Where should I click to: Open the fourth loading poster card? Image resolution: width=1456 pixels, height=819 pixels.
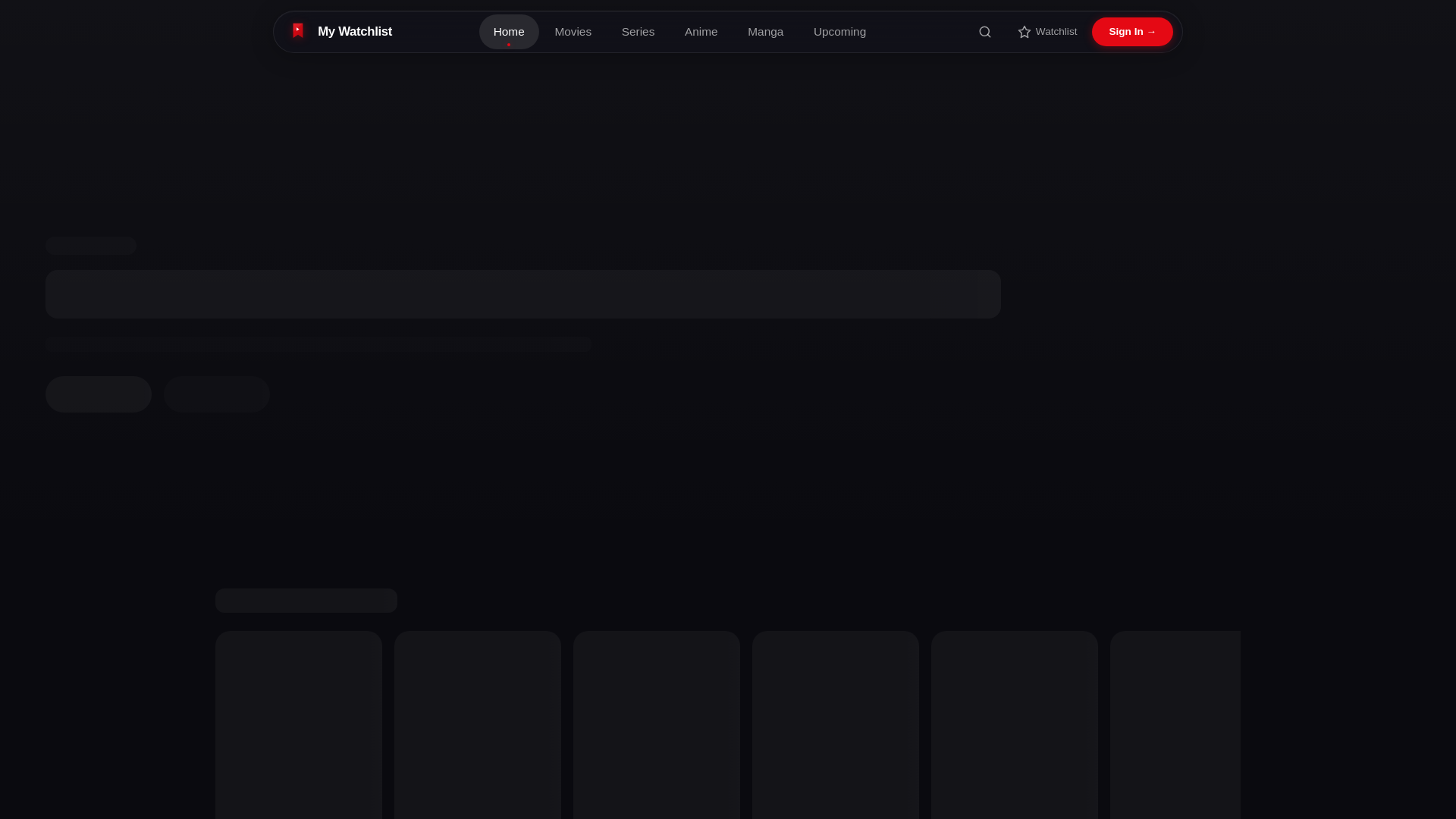click(x=835, y=724)
